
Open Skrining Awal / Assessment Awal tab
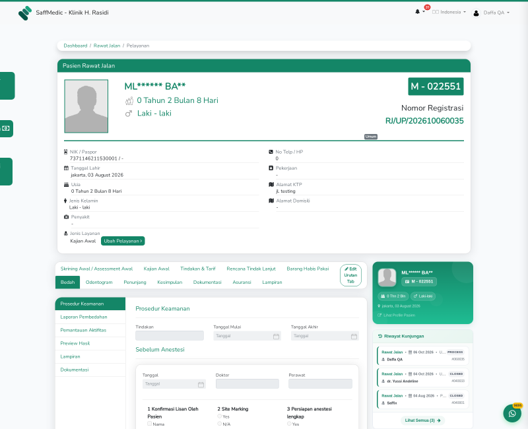(97, 269)
